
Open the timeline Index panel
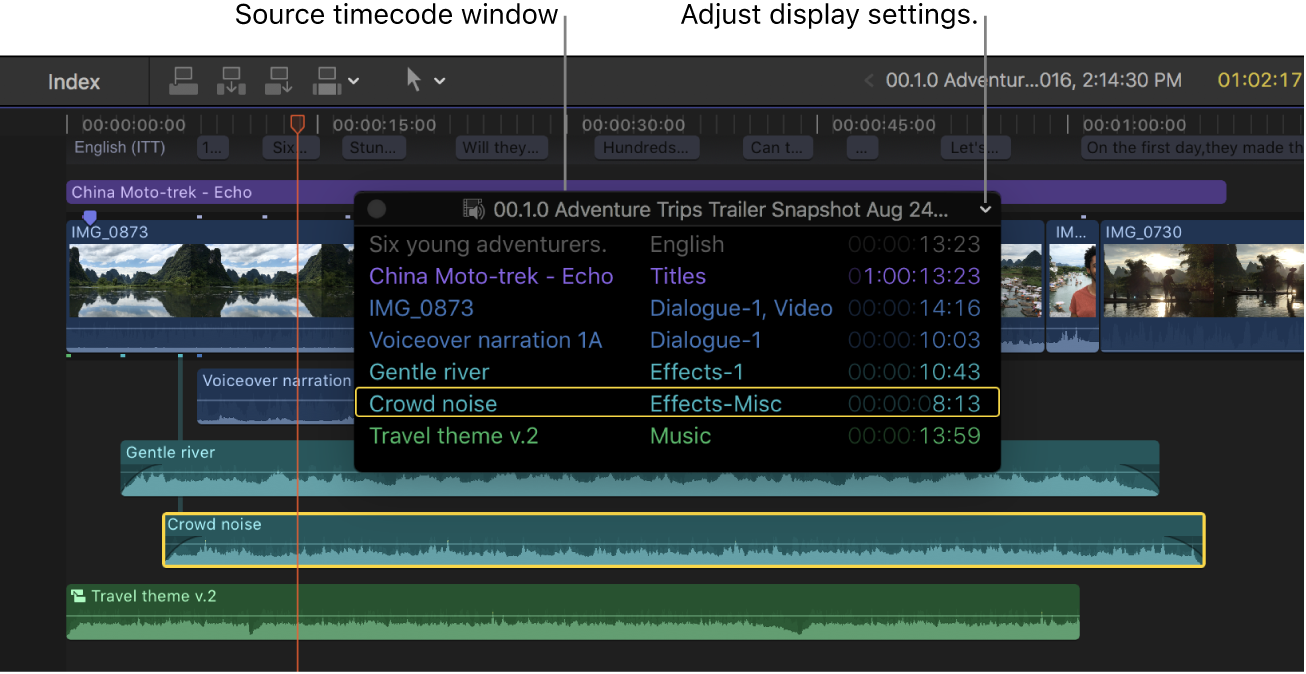click(73, 81)
